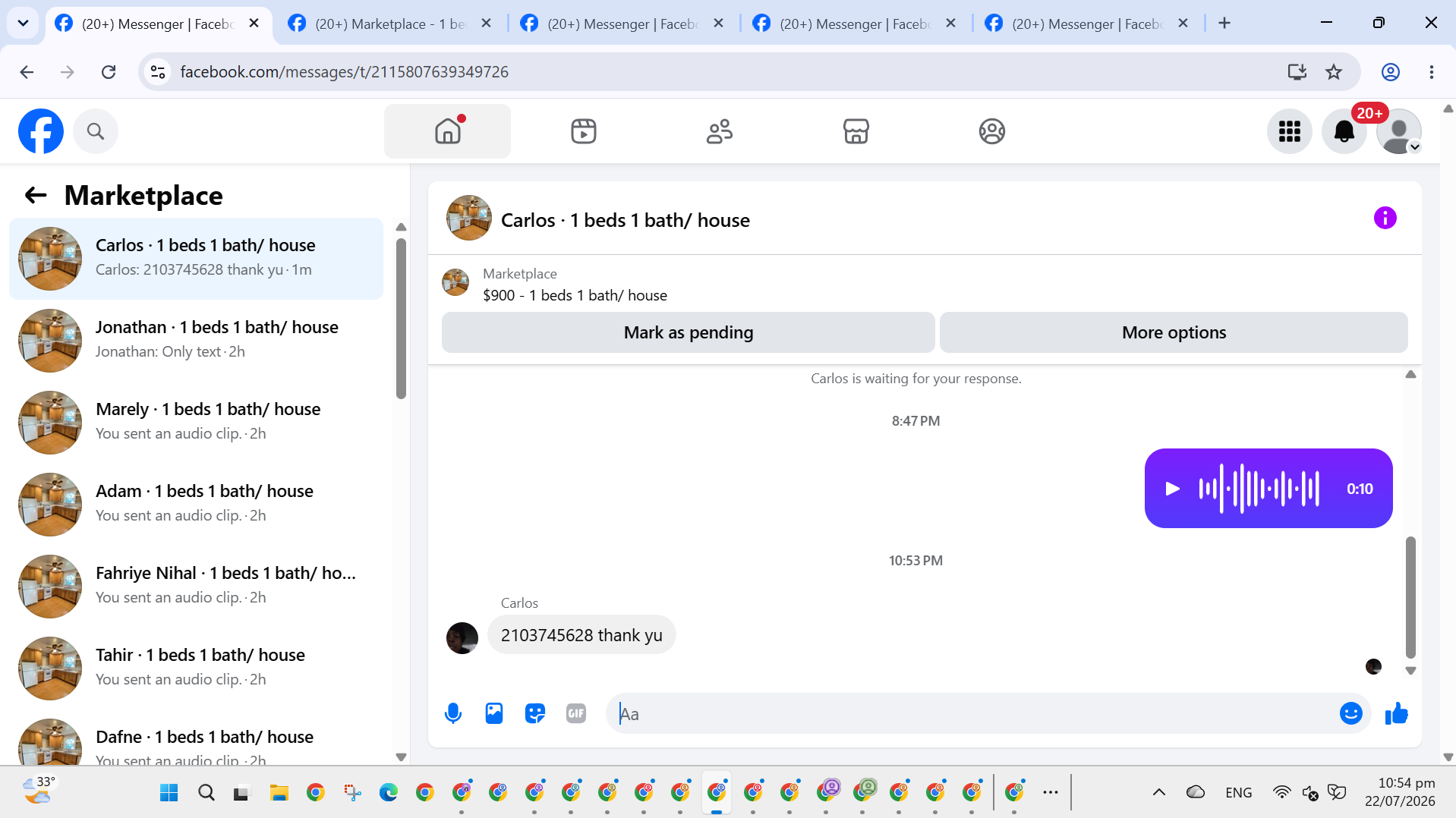Screen dimensions: 1456x818
Task: Click Carlos's message sender avatar
Action: 462,638
